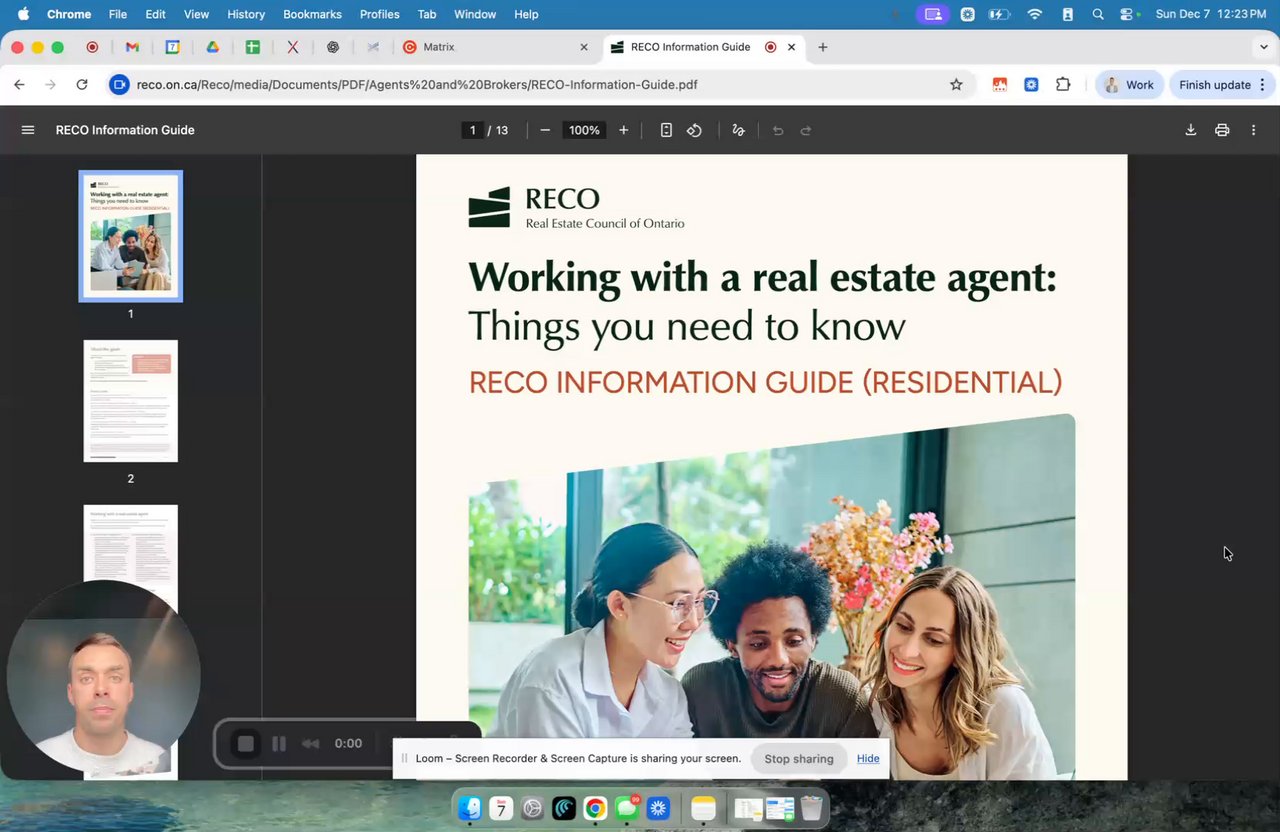Open the Gmail pinned tab
The image size is (1280, 832).
(x=132, y=47)
